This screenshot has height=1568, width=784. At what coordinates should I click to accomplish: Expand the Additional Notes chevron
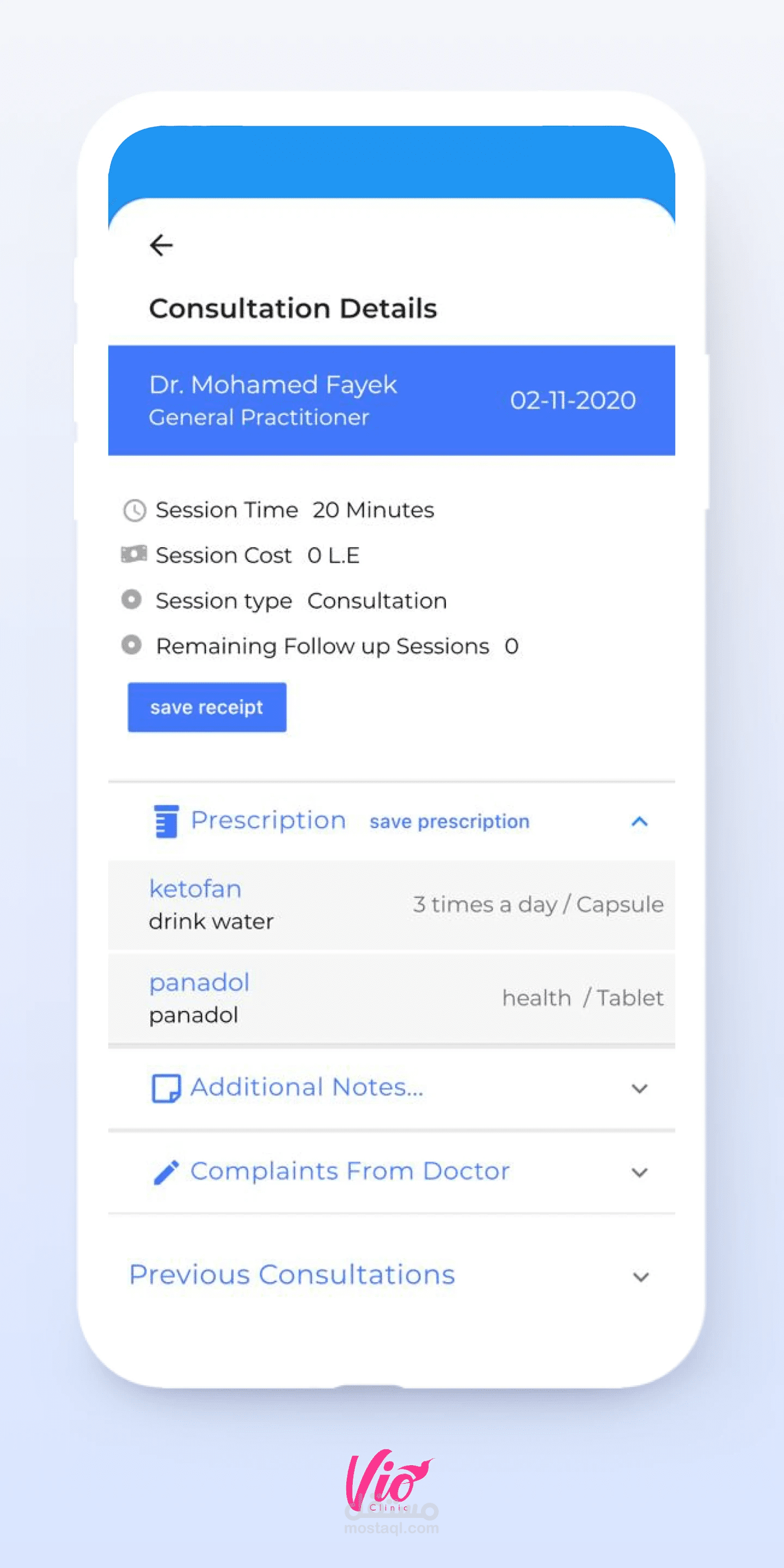[639, 1088]
